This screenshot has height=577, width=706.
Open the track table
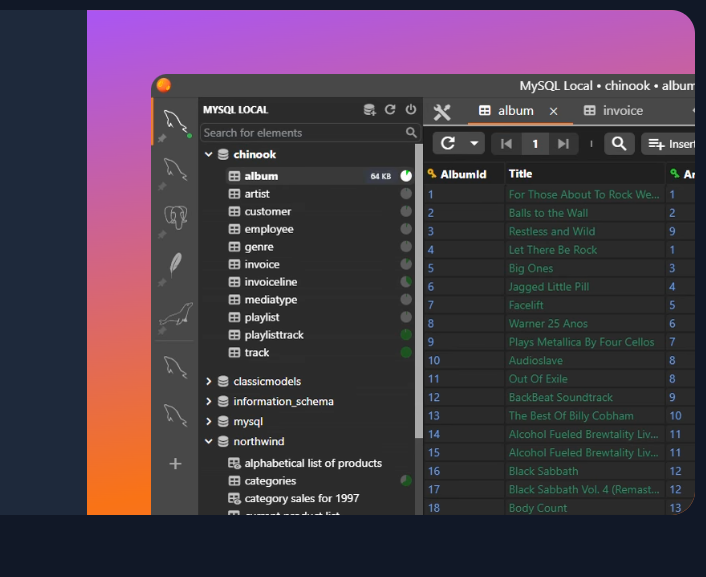[x=319, y=352]
